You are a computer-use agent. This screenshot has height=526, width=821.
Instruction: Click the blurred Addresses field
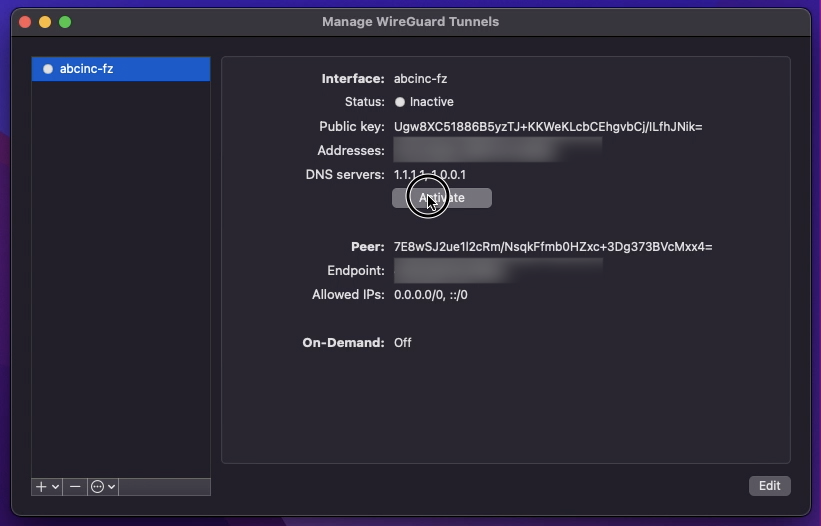point(498,150)
